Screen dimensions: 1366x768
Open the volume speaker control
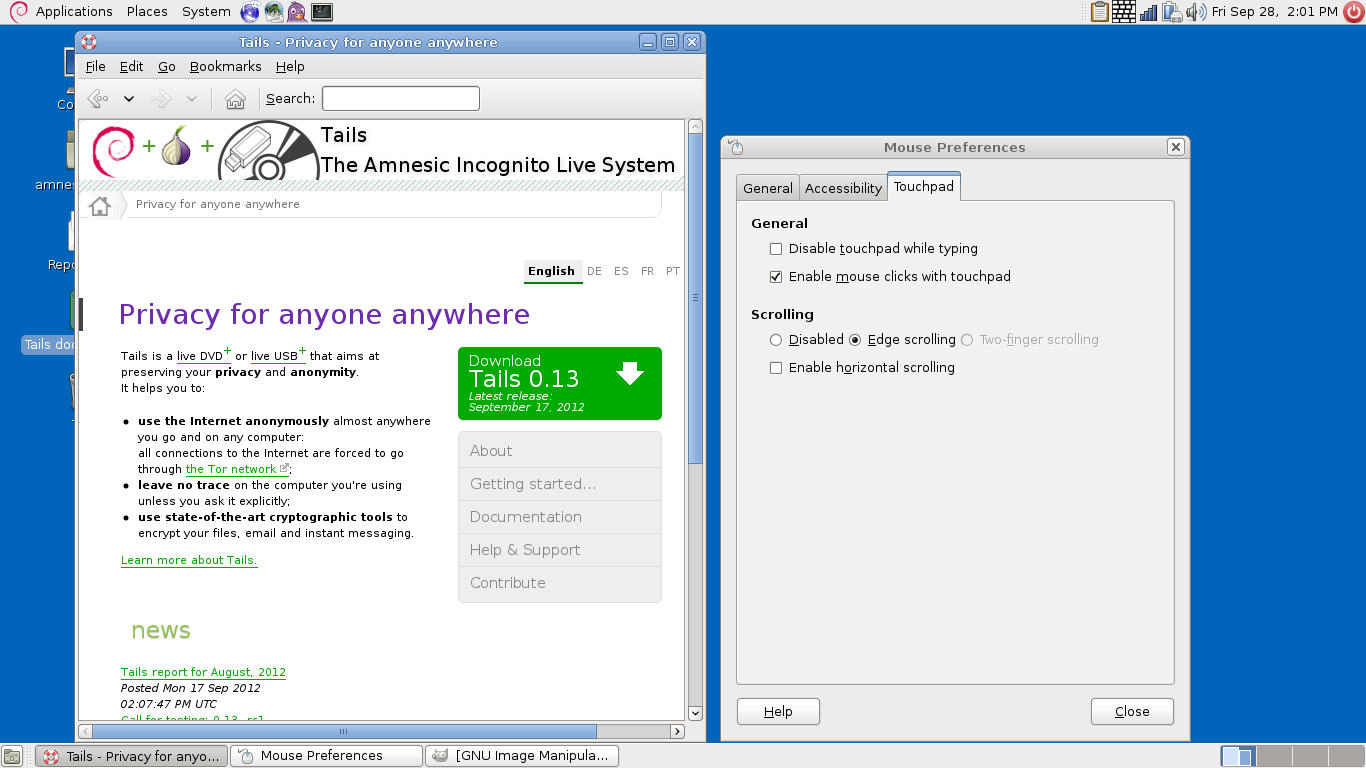(x=1196, y=12)
